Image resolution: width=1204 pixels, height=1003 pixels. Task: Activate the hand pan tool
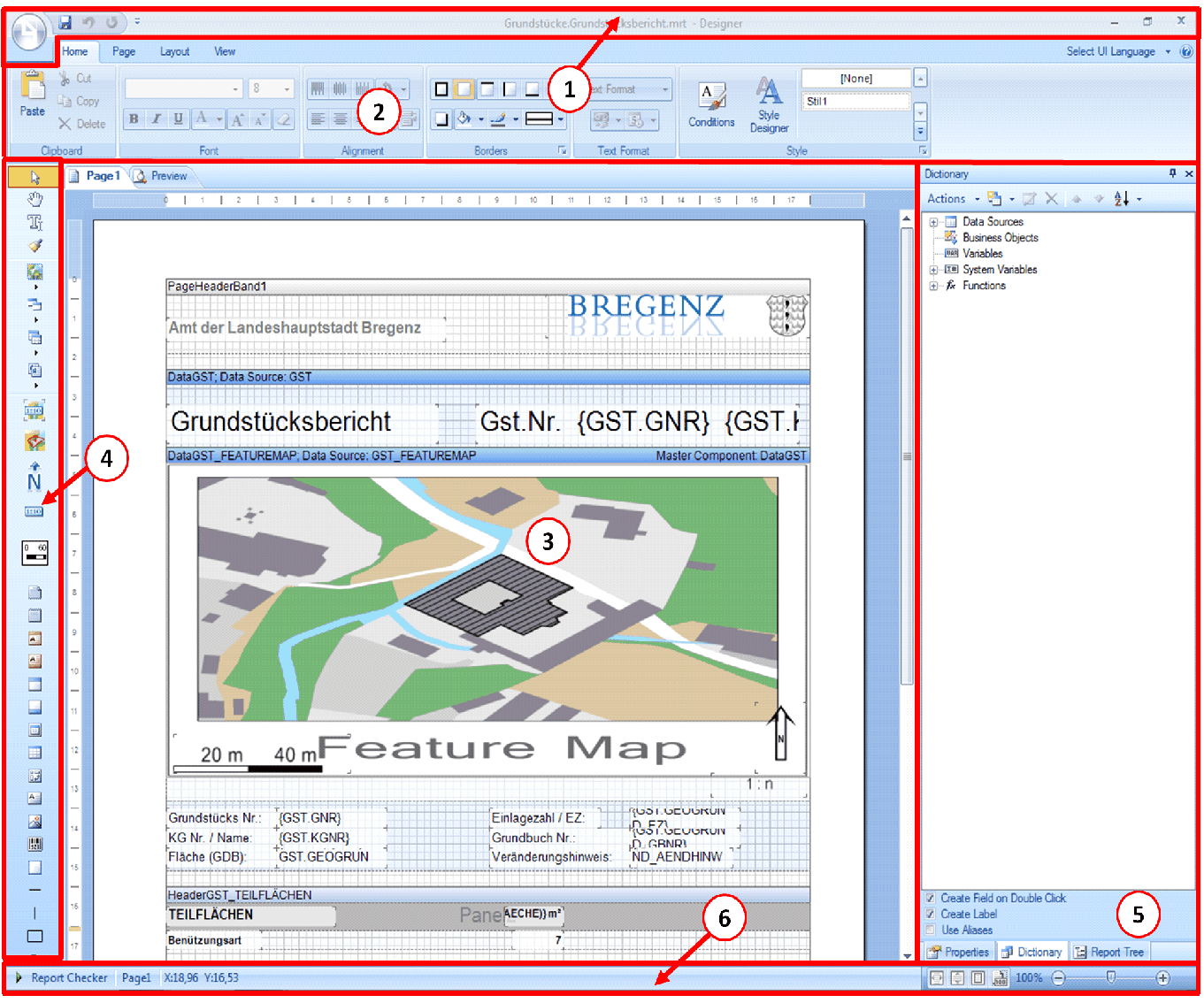[x=34, y=199]
